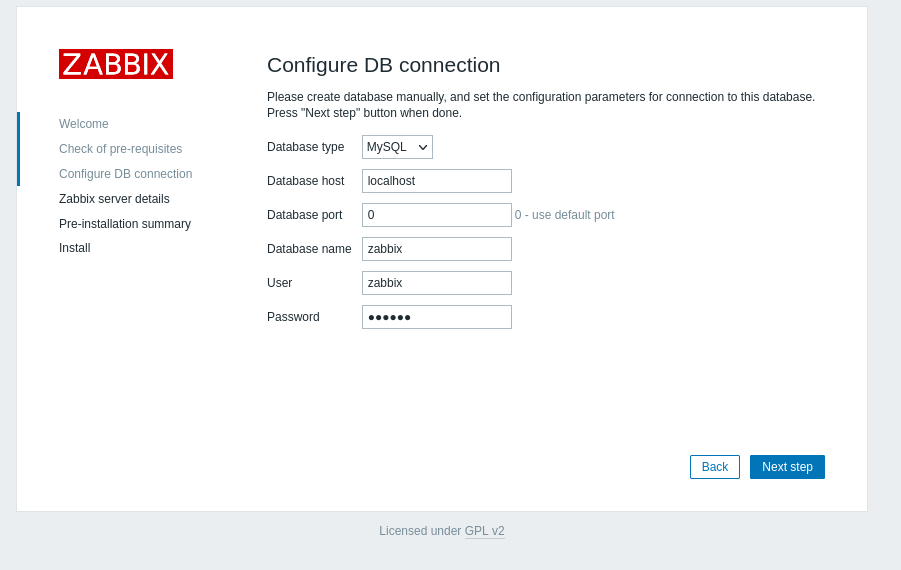901x570 pixels.
Task: Click the Database host label
Action: click(306, 181)
